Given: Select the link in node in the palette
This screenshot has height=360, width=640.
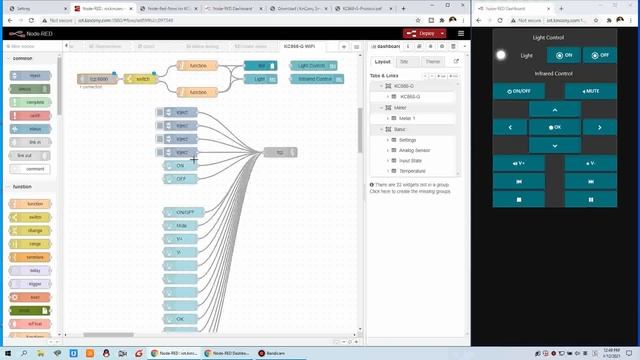Looking at the screenshot, I should [30, 142].
